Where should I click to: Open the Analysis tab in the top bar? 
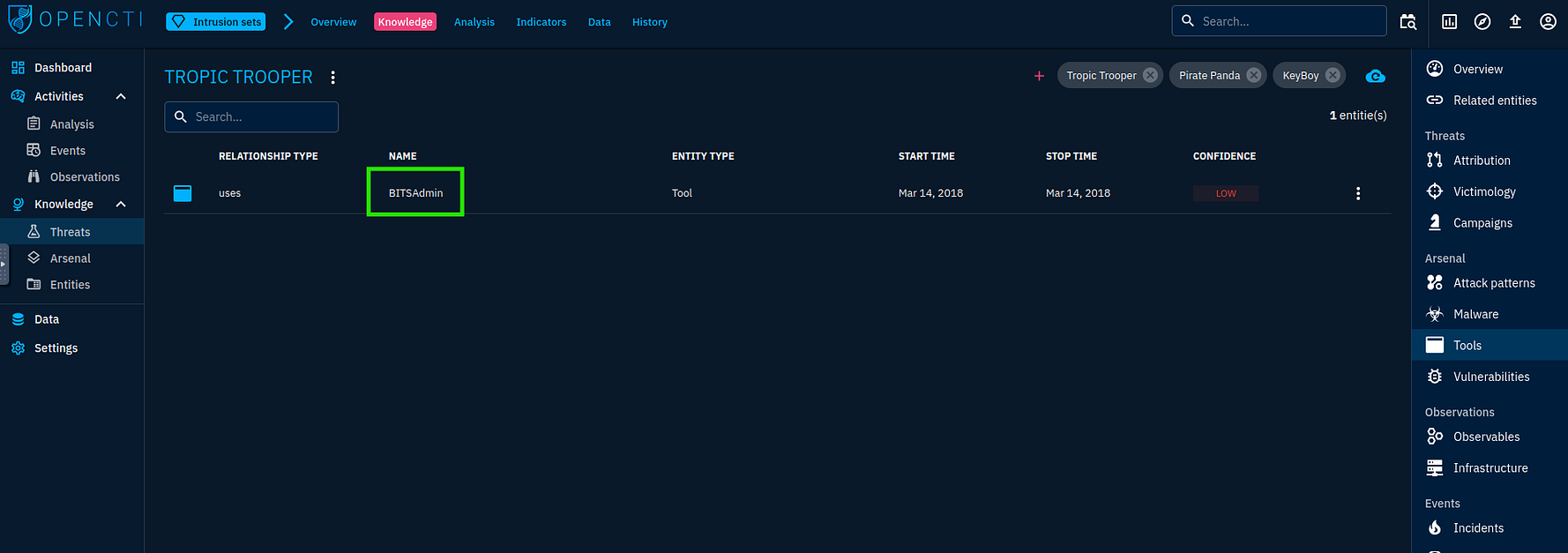(x=474, y=22)
